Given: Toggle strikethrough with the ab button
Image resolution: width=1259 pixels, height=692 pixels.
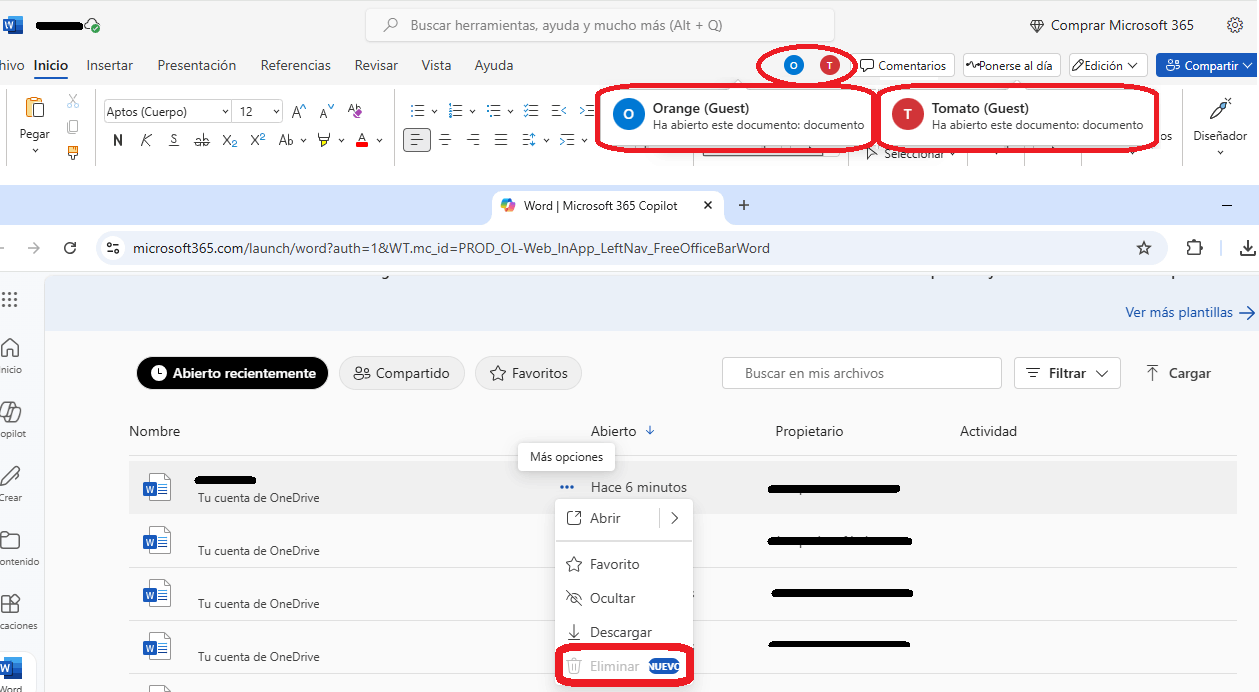Looking at the screenshot, I should pos(202,140).
